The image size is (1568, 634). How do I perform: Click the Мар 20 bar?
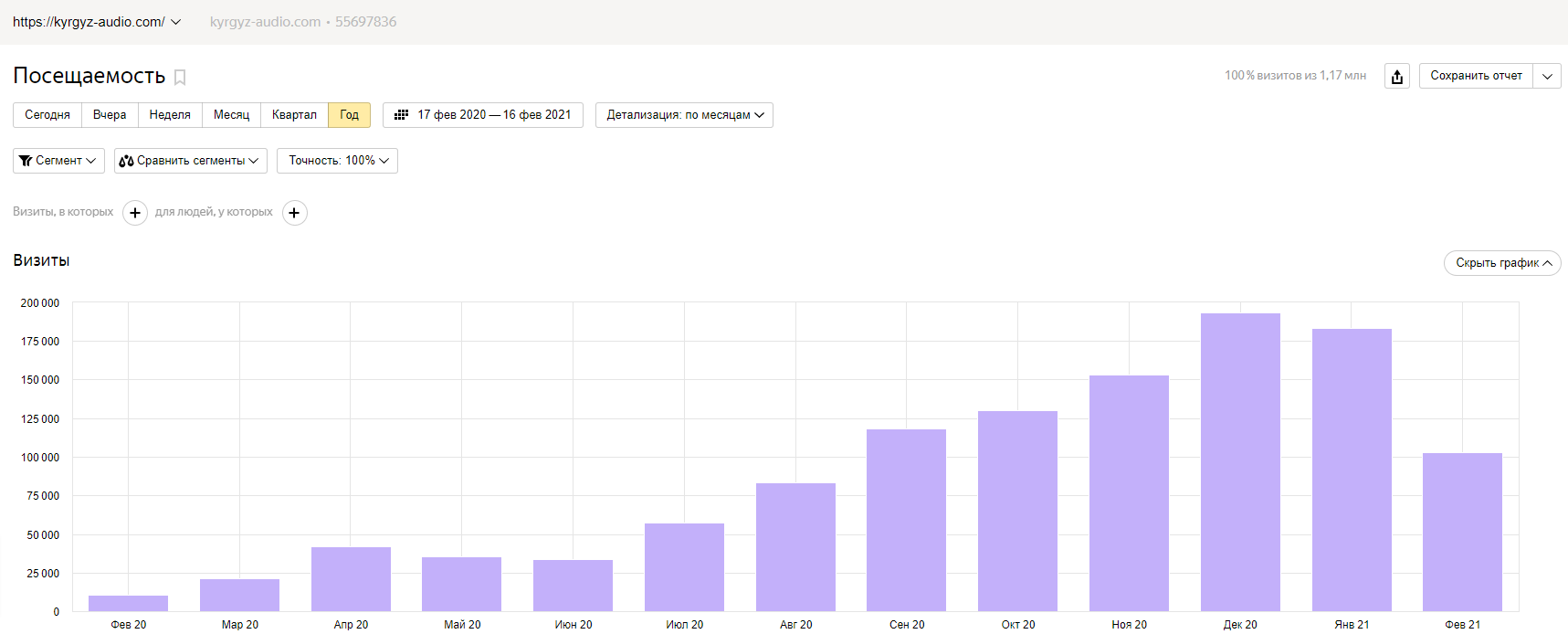point(239,595)
